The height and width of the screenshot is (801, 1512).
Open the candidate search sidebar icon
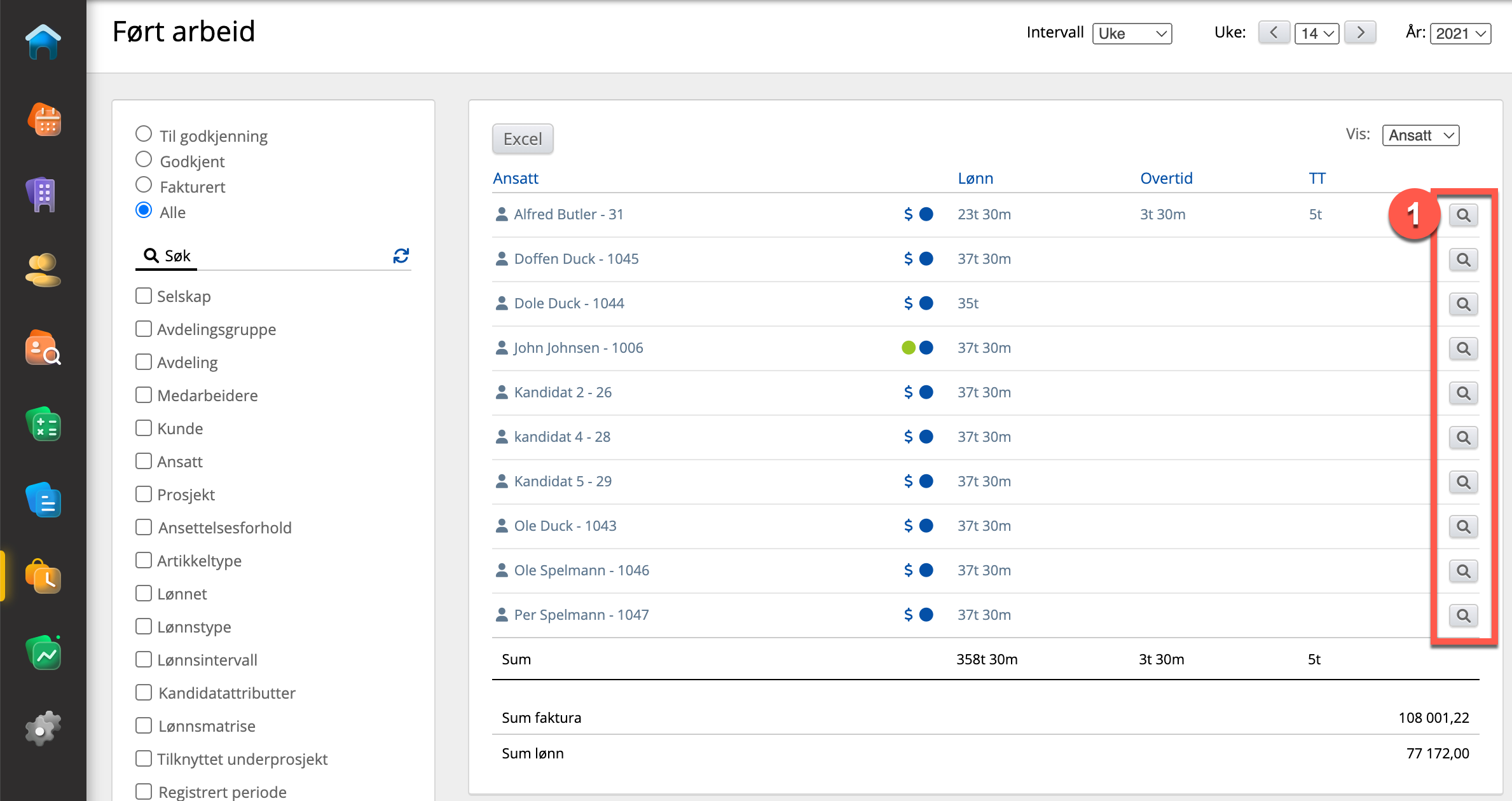pyautogui.click(x=43, y=348)
